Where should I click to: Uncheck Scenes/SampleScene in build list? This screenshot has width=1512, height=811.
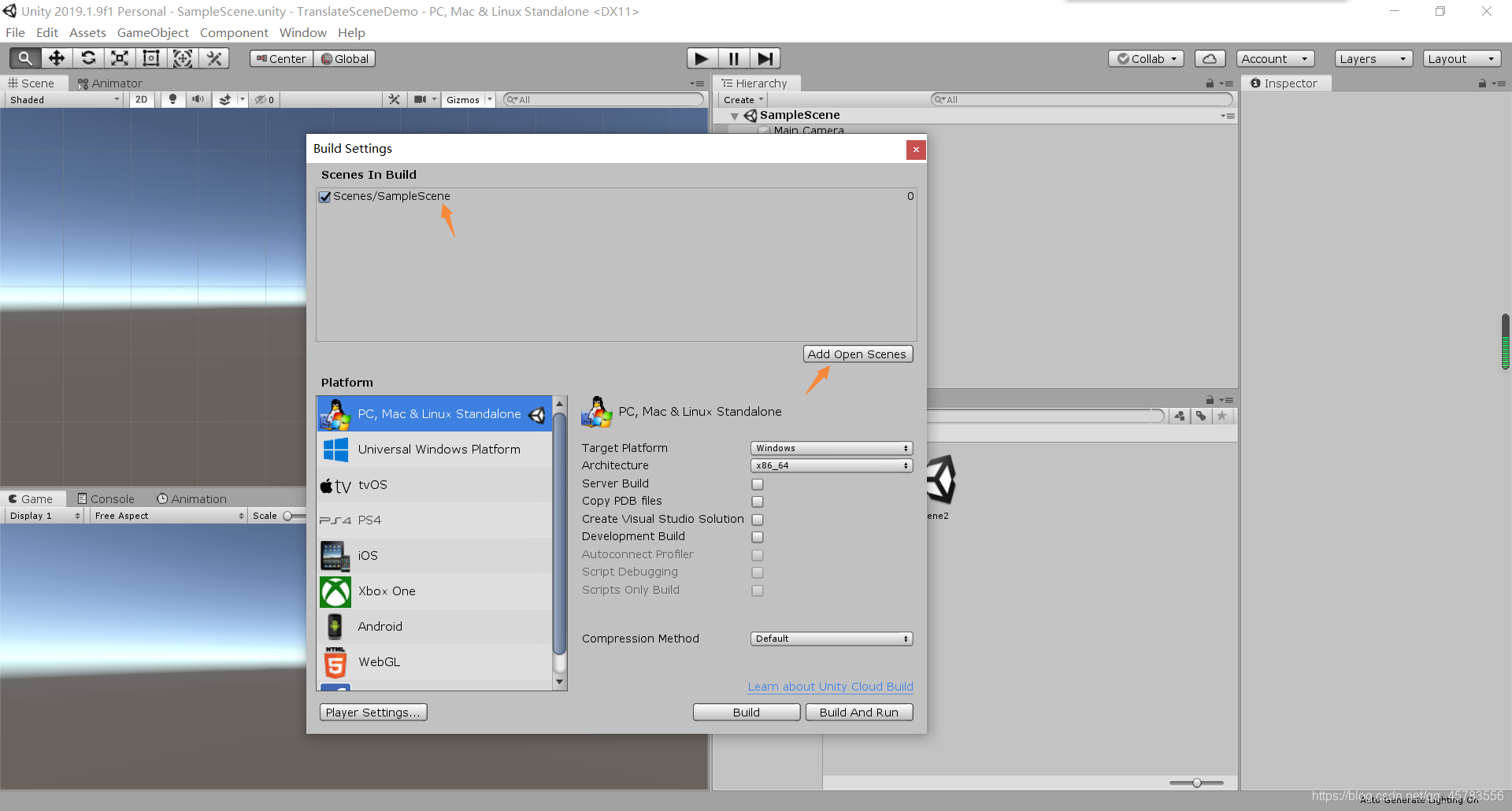[x=324, y=197]
